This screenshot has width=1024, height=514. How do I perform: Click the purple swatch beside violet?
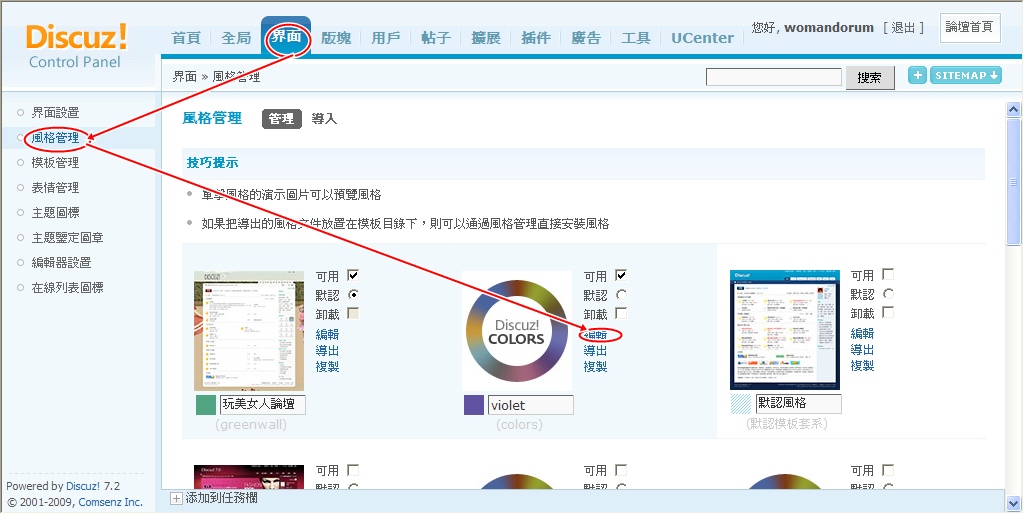pyautogui.click(x=473, y=405)
